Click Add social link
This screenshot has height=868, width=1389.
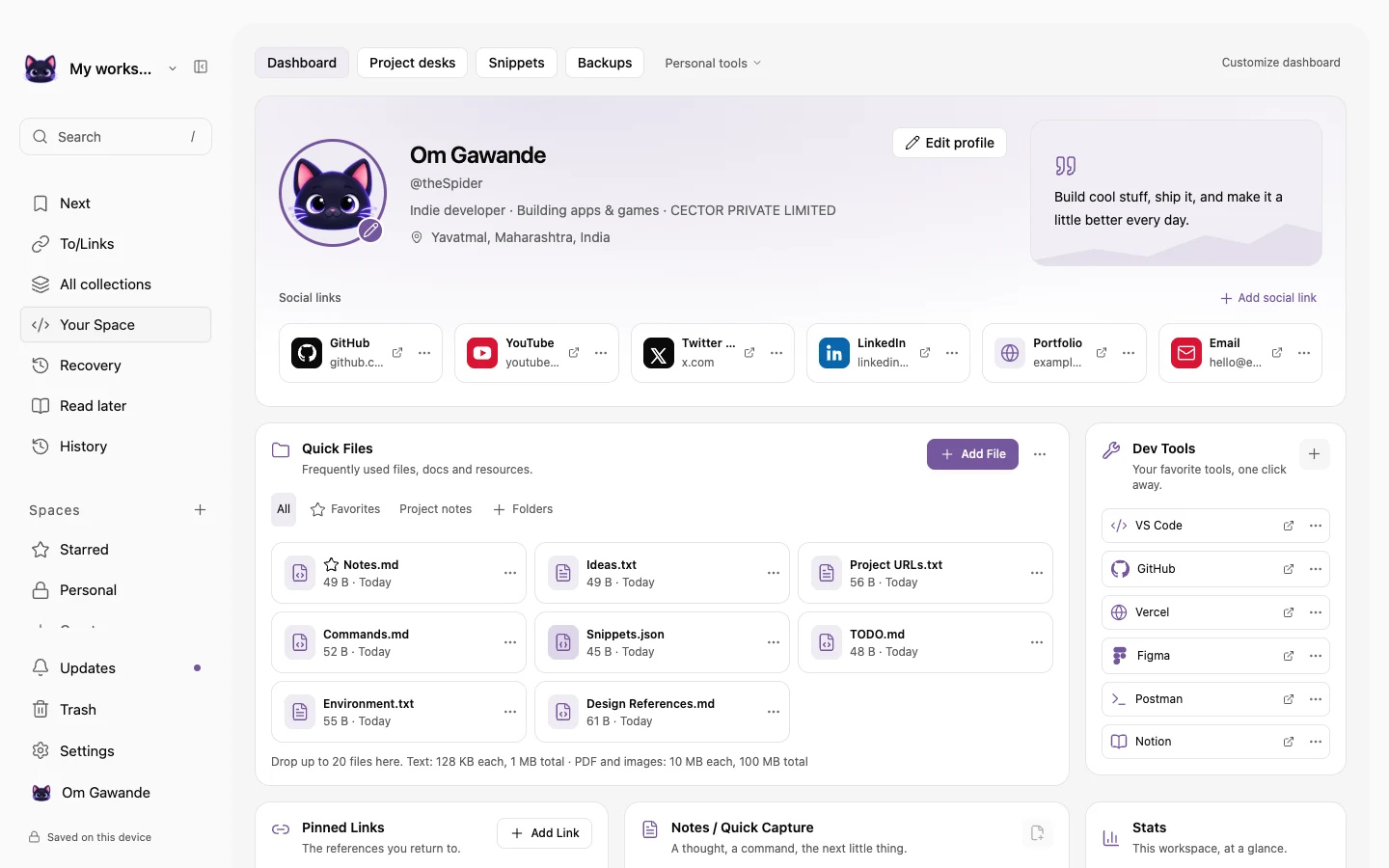[x=1268, y=298]
